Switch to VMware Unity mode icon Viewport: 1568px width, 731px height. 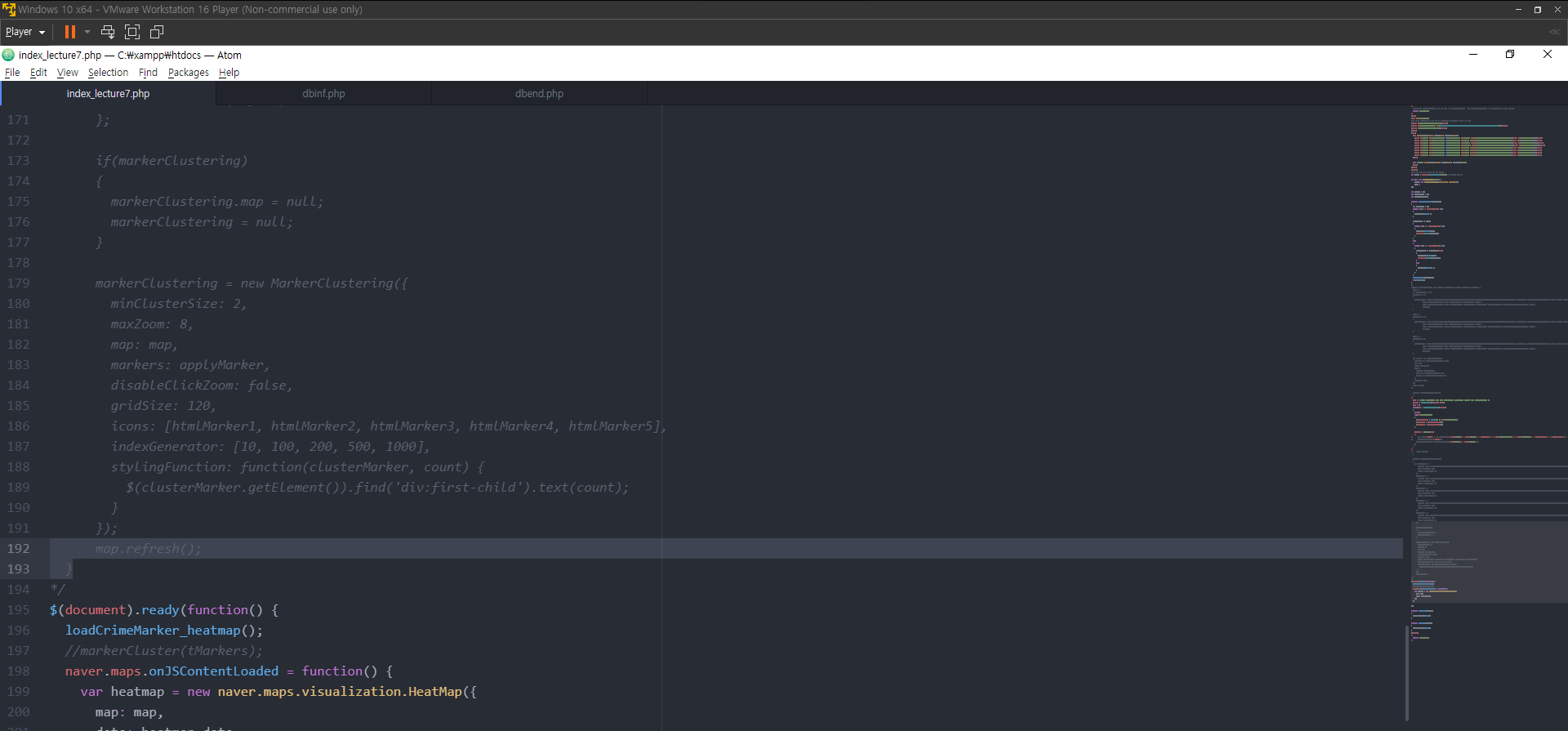[x=157, y=32]
